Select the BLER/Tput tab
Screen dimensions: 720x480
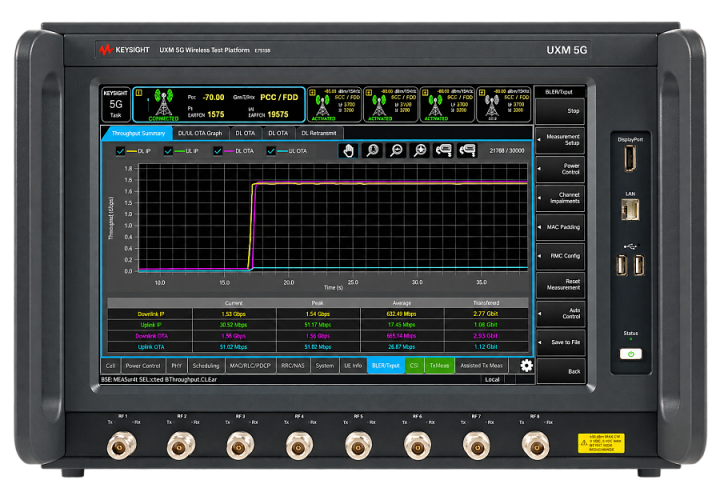pyautogui.click(x=386, y=366)
